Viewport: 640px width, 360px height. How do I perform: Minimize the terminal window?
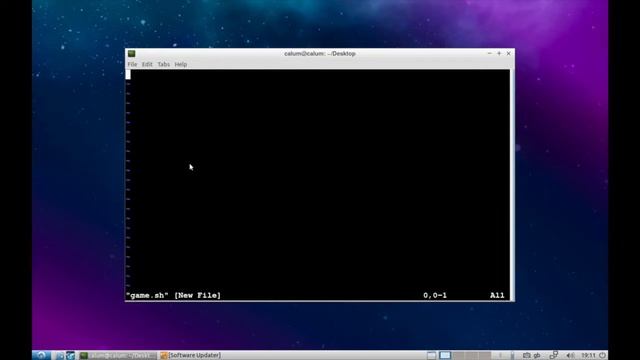click(x=489, y=53)
